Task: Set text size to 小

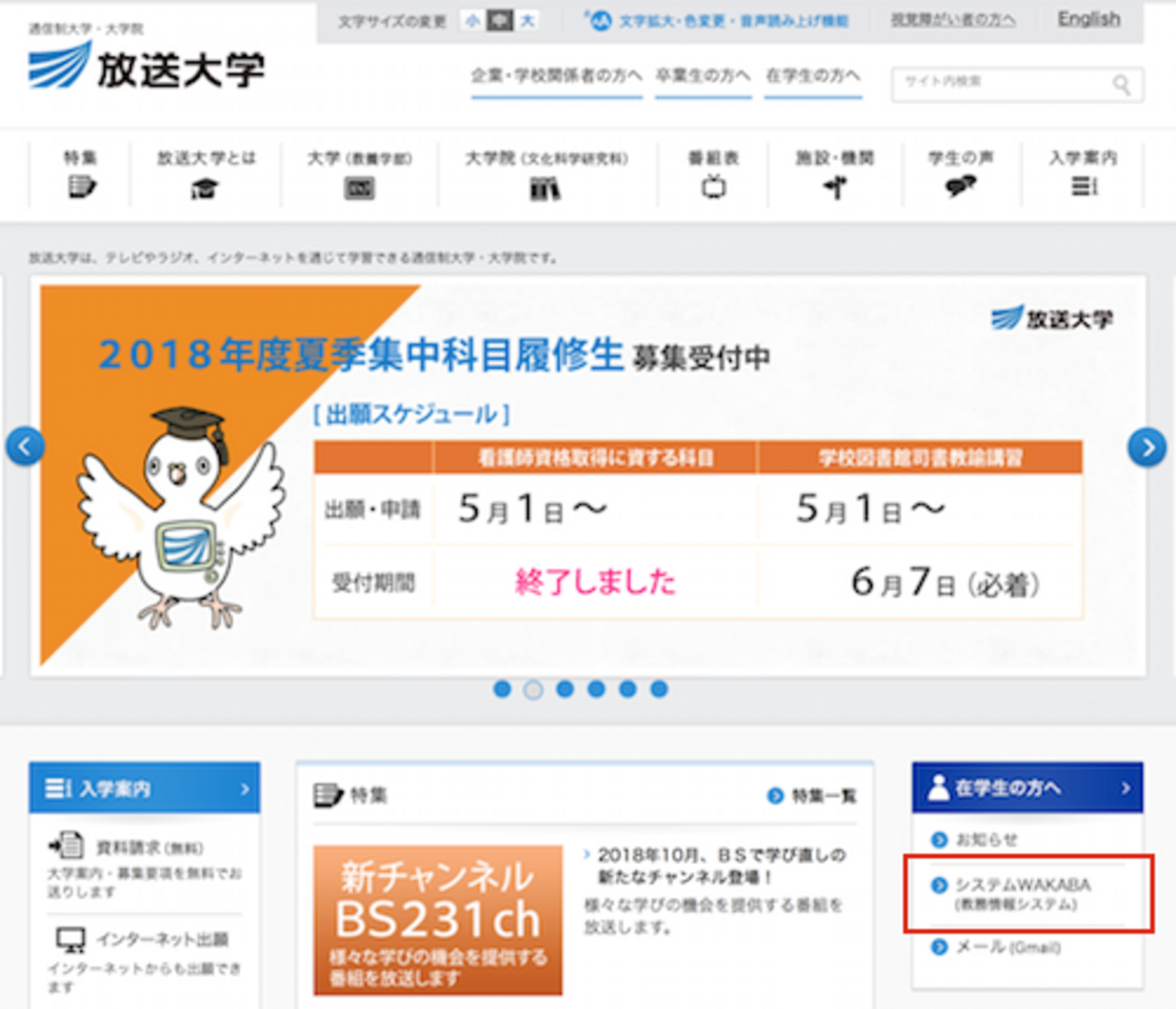Action: (x=473, y=20)
